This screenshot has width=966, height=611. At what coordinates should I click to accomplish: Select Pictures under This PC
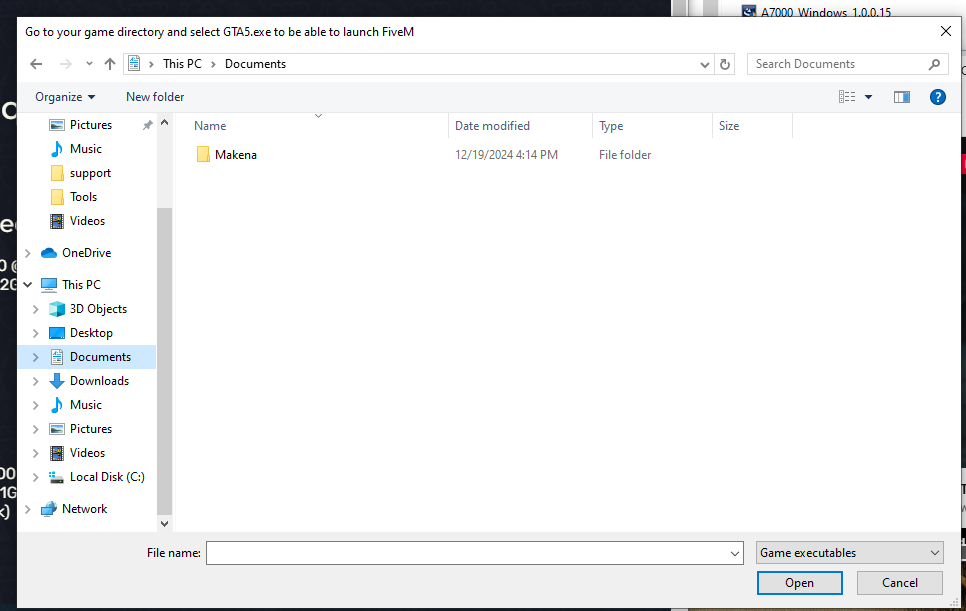click(91, 429)
